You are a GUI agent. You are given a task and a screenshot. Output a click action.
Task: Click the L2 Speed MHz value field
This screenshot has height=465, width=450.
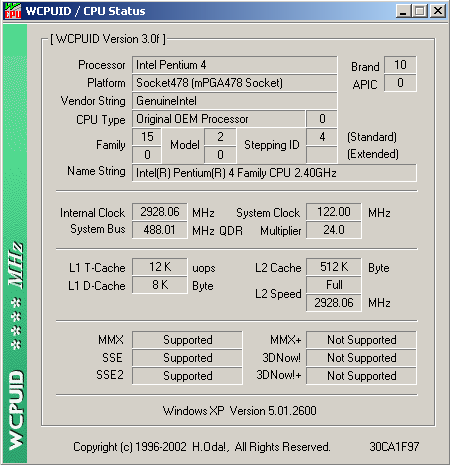point(334,303)
